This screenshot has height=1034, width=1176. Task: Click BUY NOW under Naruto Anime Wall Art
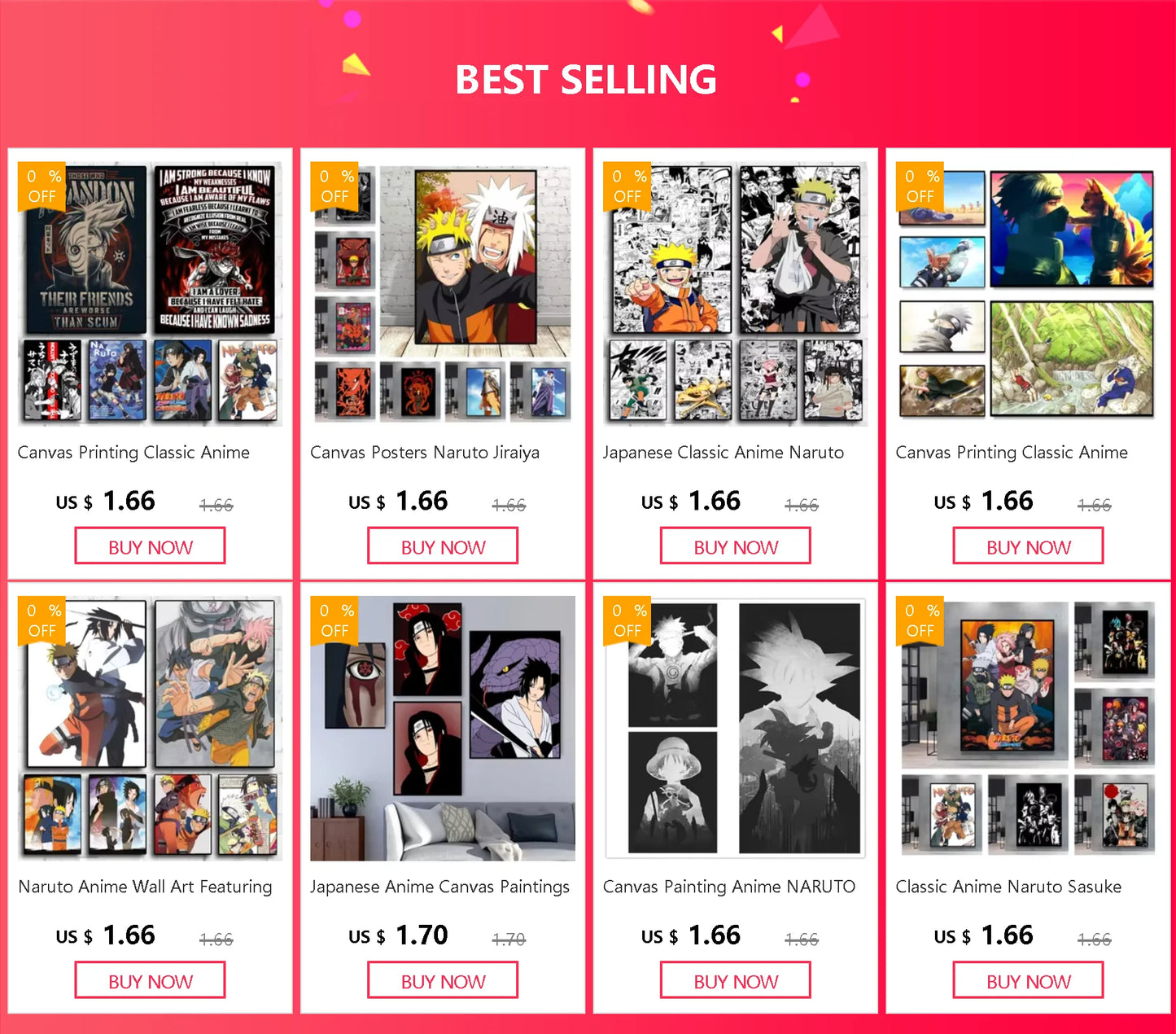151,980
